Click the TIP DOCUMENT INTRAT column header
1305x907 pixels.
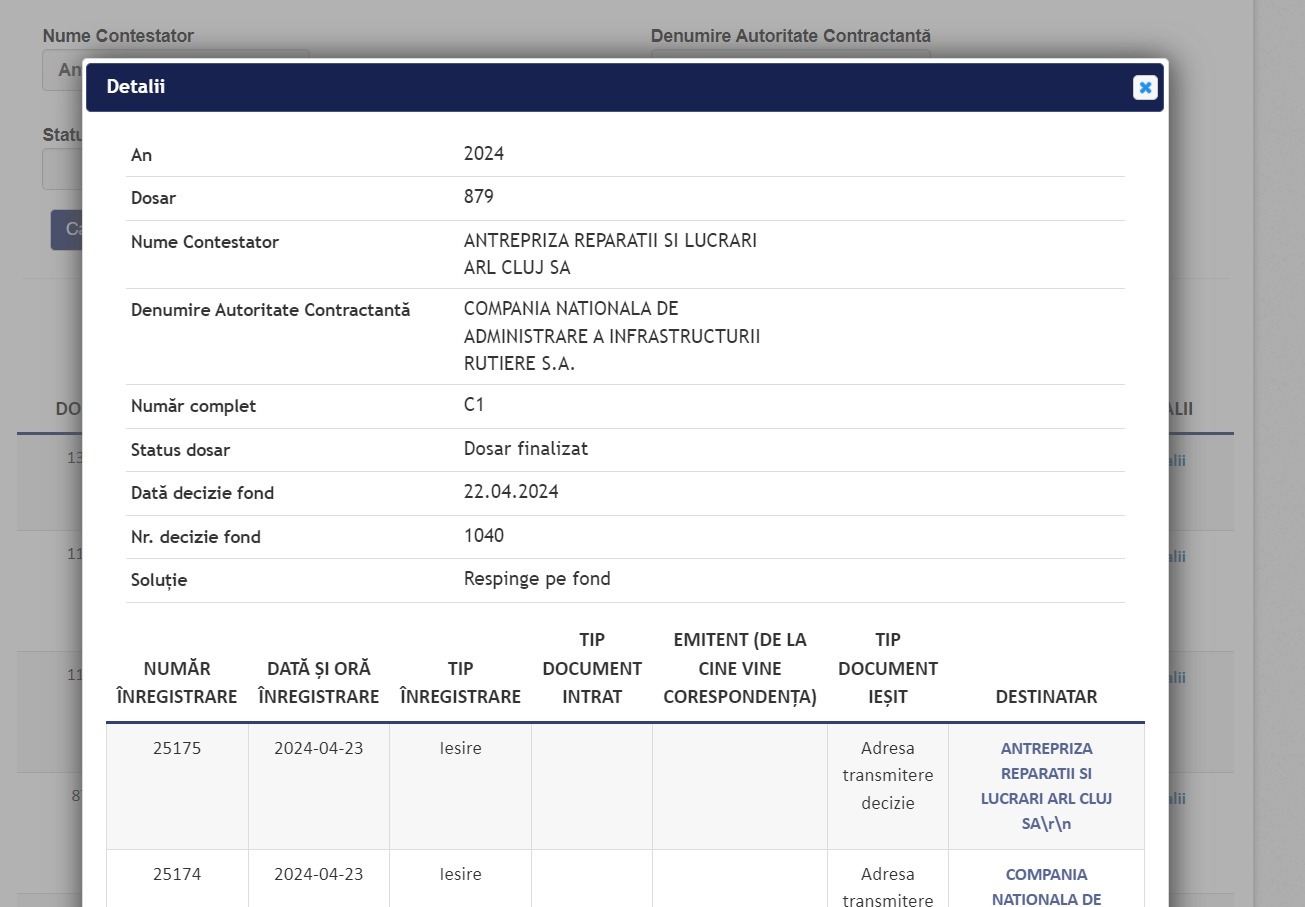(592, 668)
